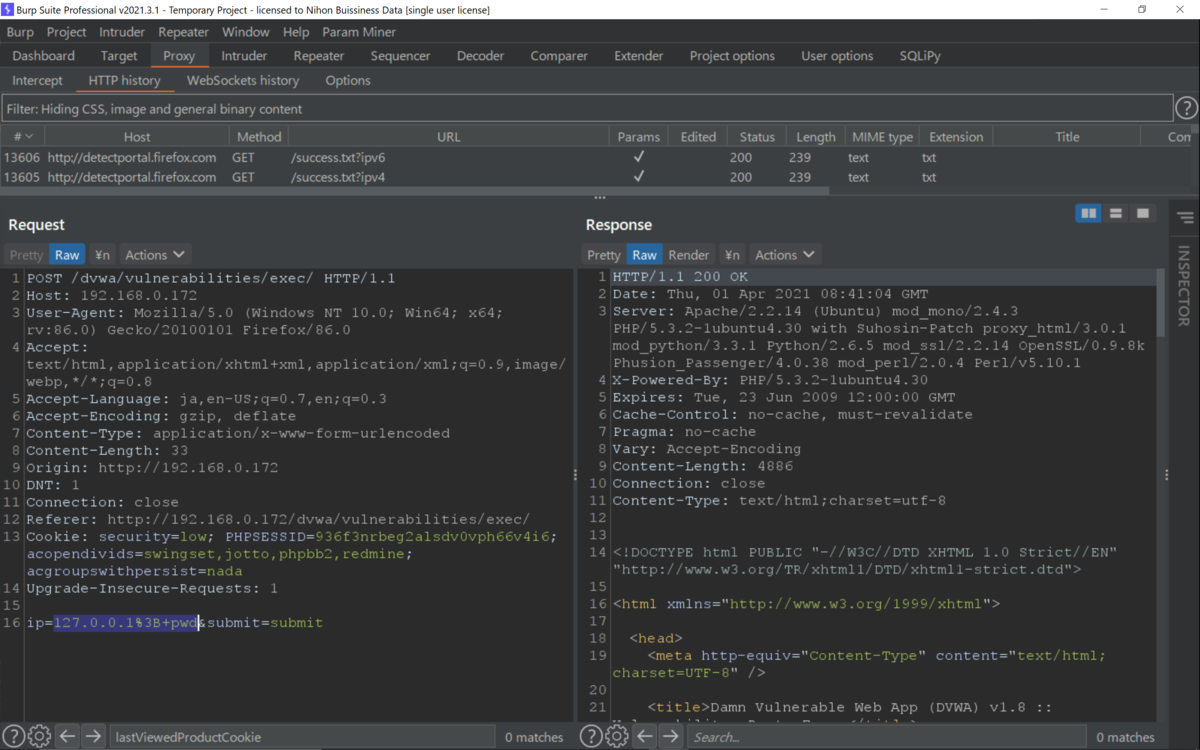Switch to the Intercept sub-tab
Screen dimensions: 1200x750
tap(37, 80)
